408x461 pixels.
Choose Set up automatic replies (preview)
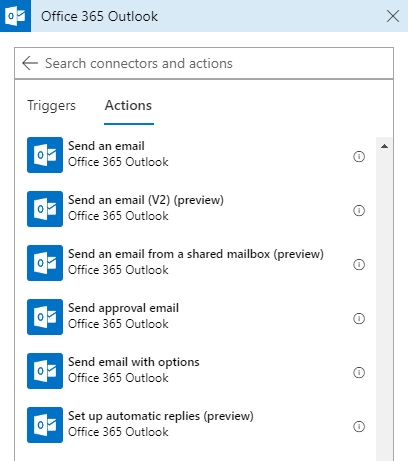(197, 425)
